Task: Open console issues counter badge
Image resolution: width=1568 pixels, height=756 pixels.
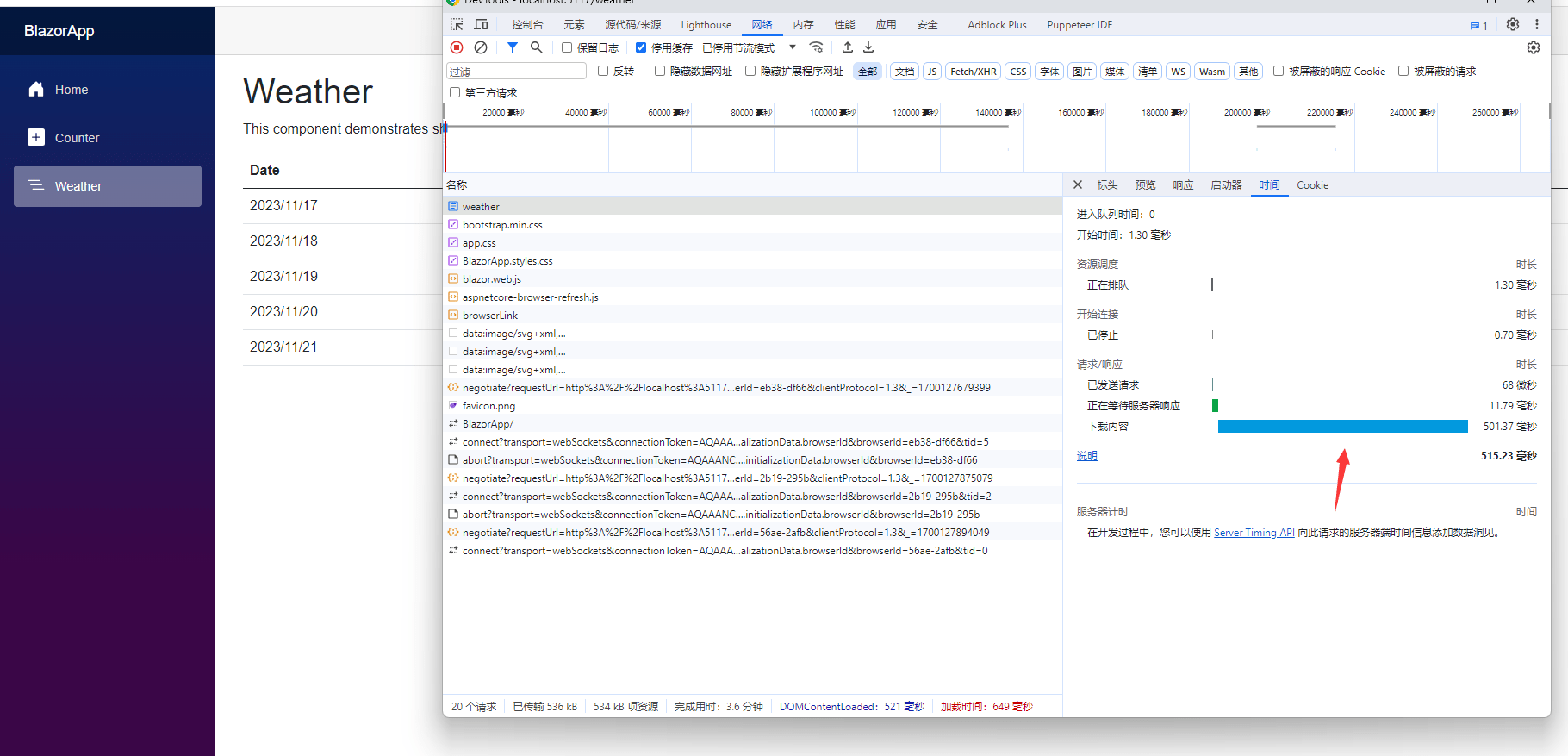Action: pos(1478,25)
